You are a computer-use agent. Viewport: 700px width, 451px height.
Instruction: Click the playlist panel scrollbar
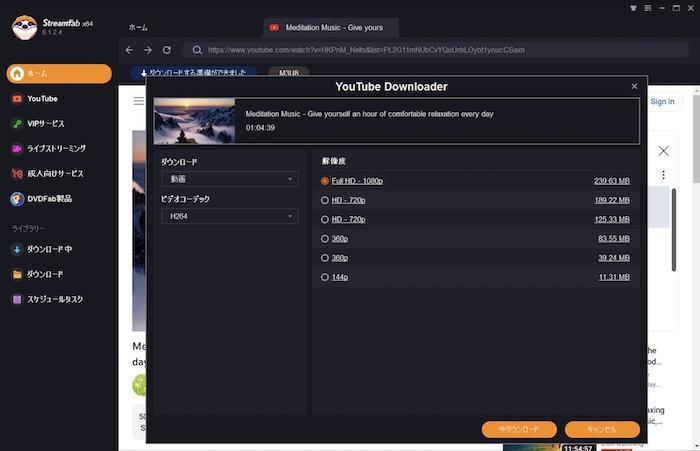674,230
